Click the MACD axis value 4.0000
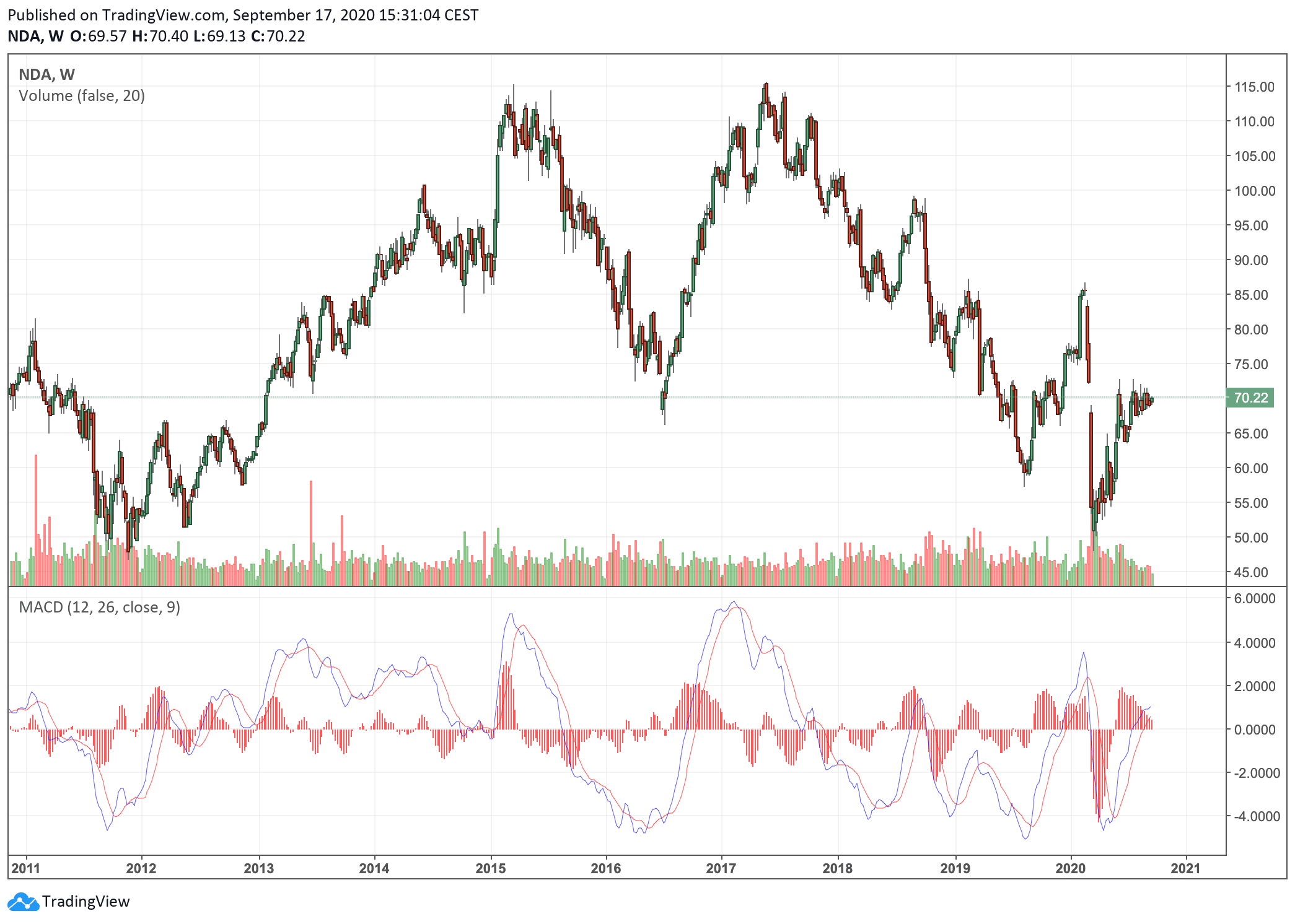The height and width of the screenshot is (924, 1295). pos(1255,643)
